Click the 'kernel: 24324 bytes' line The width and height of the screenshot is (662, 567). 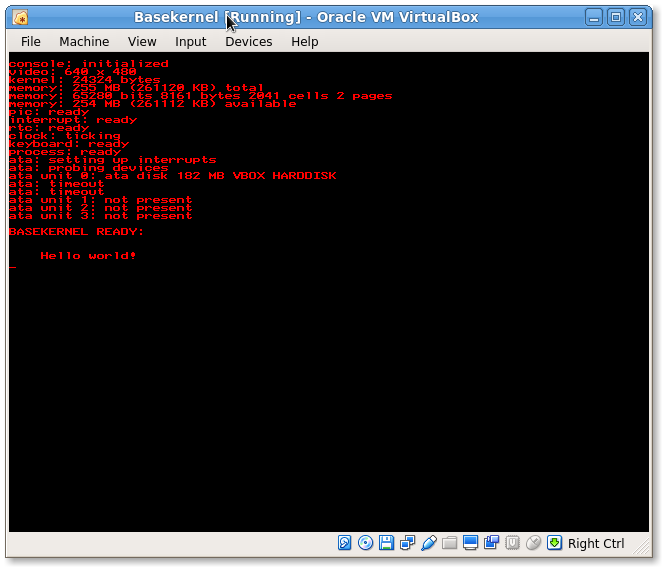coord(84,80)
